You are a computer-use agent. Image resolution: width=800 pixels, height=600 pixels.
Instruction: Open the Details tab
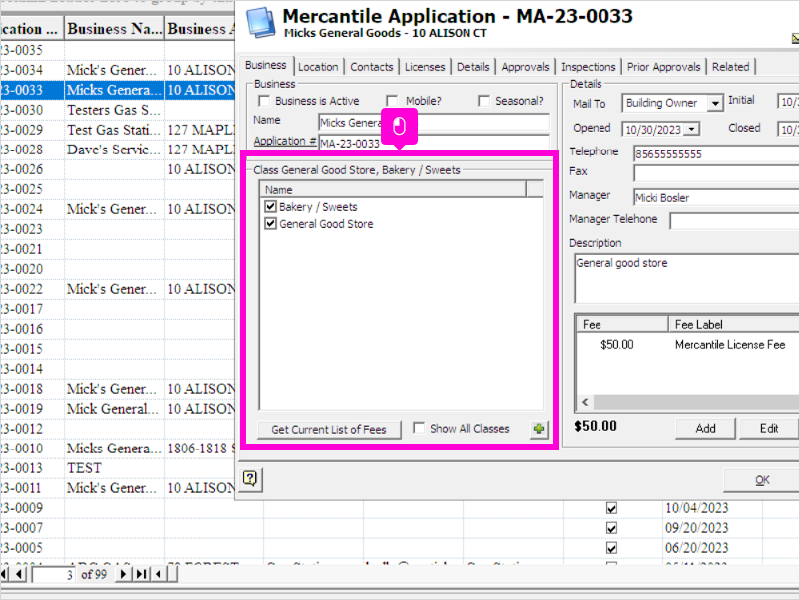coord(473,67)
